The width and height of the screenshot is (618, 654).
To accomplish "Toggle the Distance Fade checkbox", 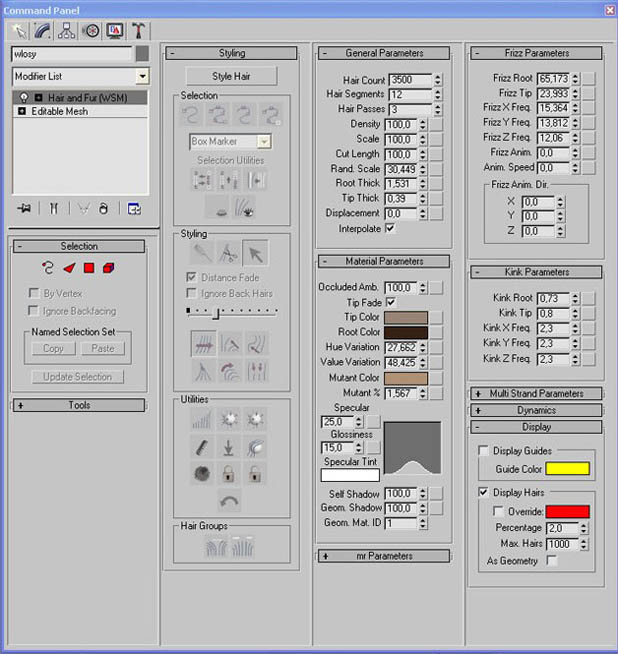I will (191, 277).
